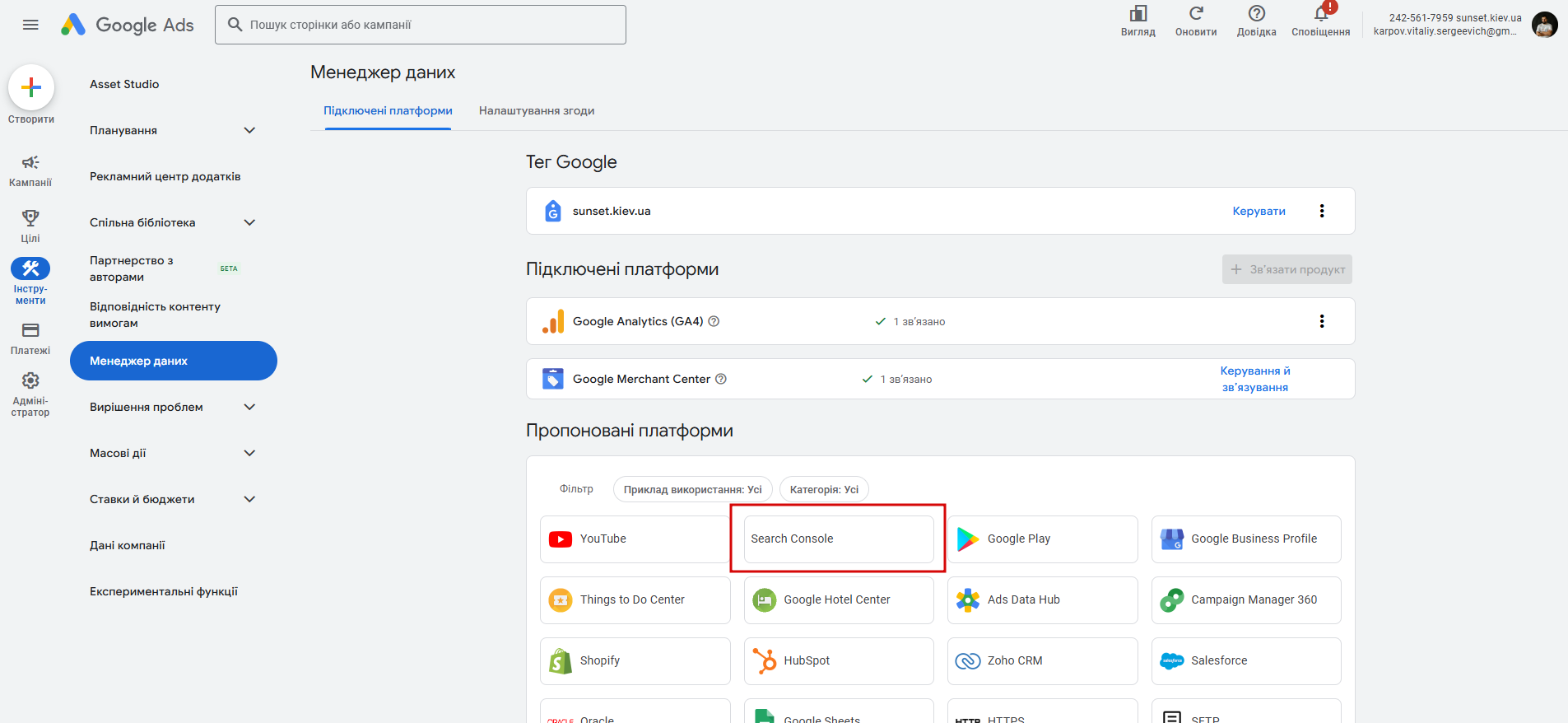Screen dimensions: 1568x723
Task: Open the hamburger main menu
Action: point(30,25)
